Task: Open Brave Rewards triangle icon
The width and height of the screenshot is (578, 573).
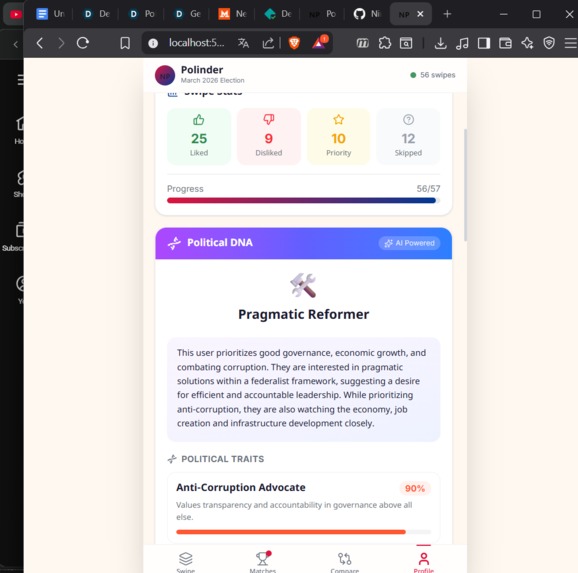Action: pyautogui.click(x=319, y=42)
